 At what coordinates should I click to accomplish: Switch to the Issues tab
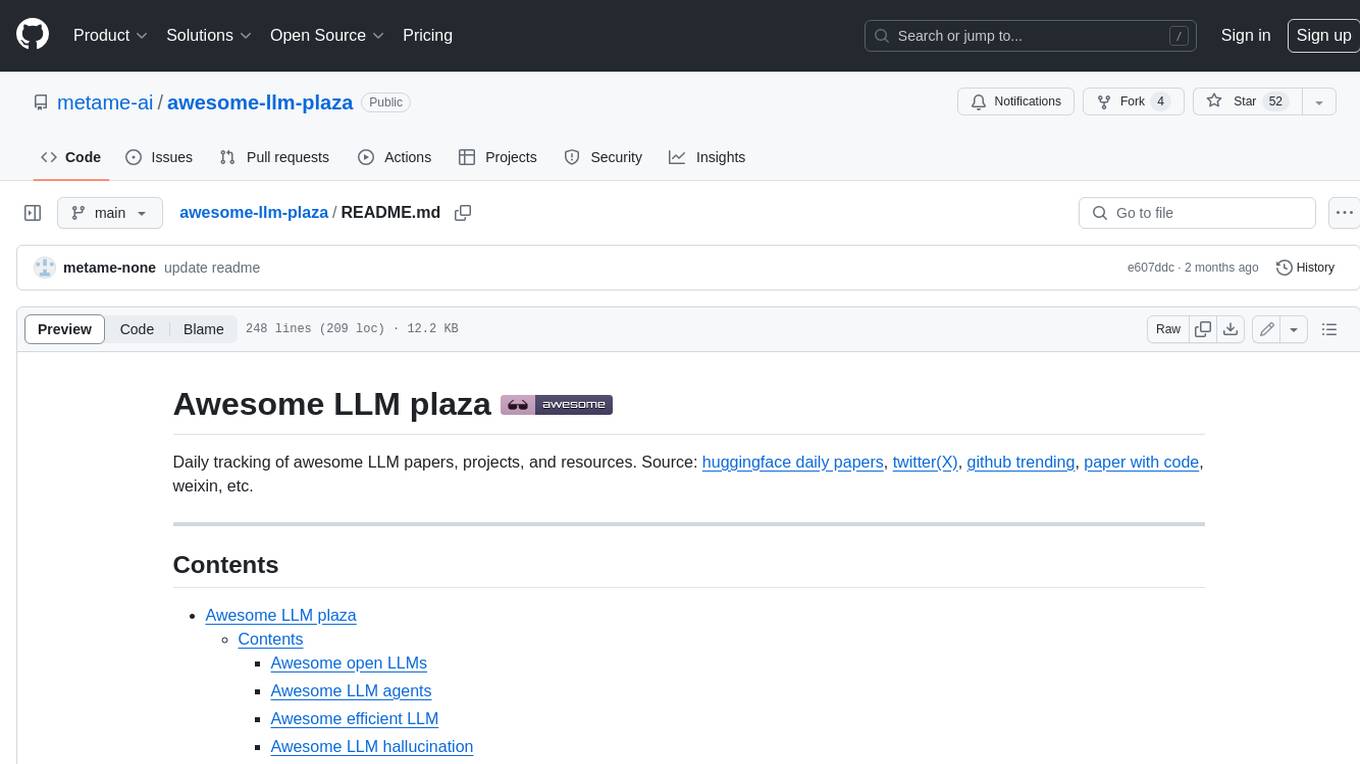point(159,157)
